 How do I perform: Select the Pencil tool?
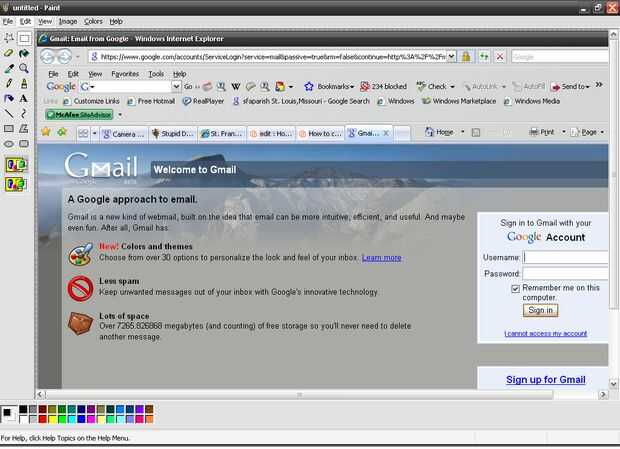click(9, 83)
